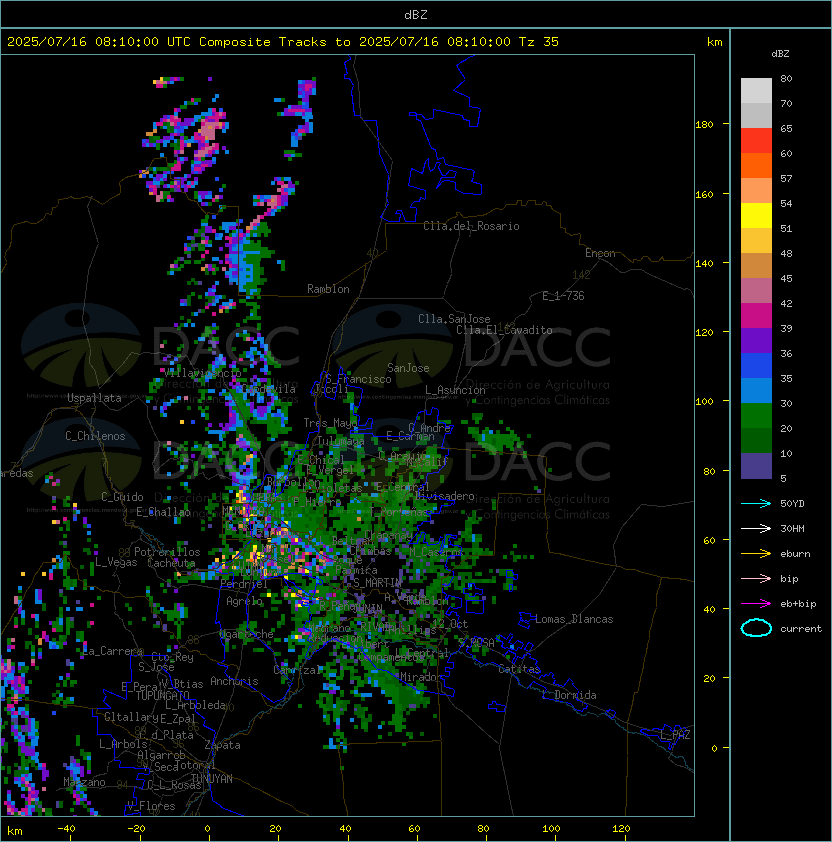Pick the light gray 70–80 dBZ swatch
Screen dimensions: 832x842
pyautogui.click(x=756, y=91)
